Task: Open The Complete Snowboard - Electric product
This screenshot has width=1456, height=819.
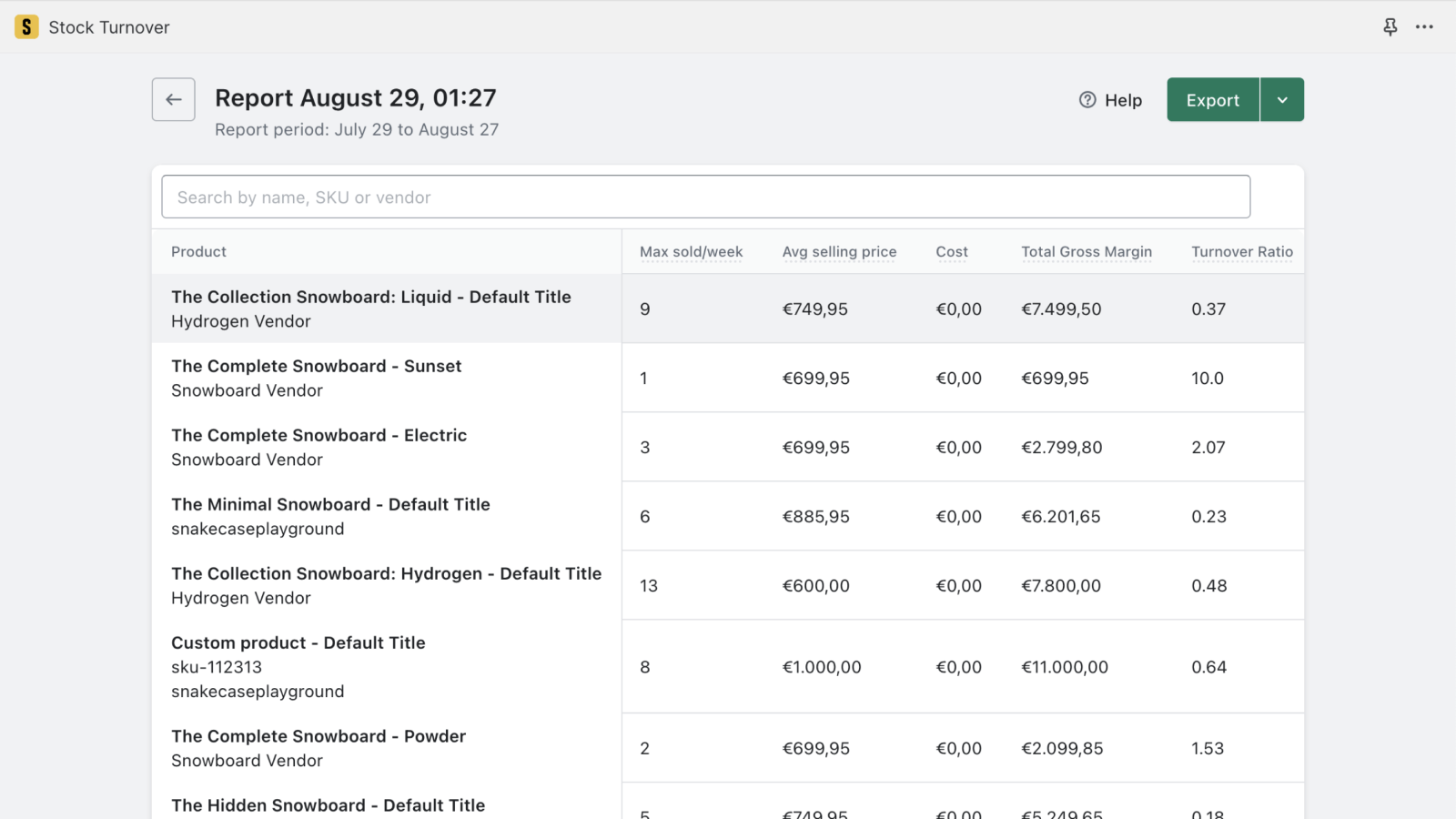Action: [x=728, y=447]
